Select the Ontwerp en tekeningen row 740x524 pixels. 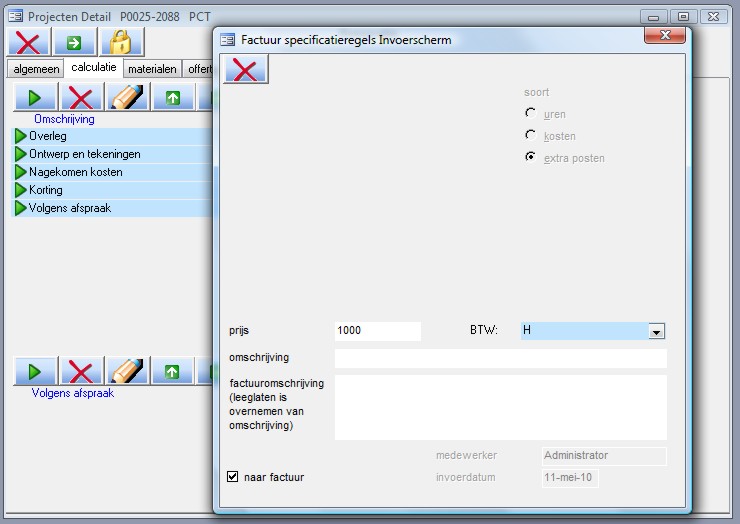(112, 154)
